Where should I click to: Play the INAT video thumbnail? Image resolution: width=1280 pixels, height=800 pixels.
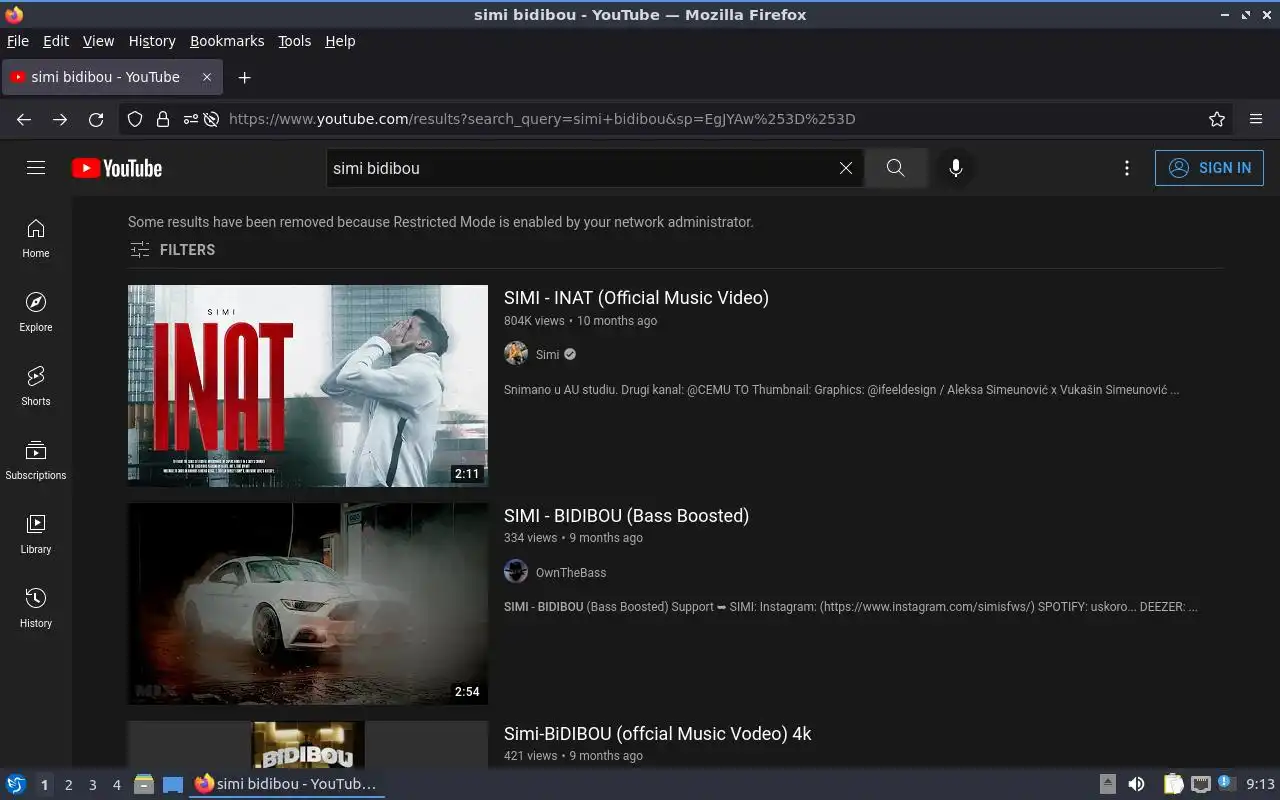pos(308,386)
